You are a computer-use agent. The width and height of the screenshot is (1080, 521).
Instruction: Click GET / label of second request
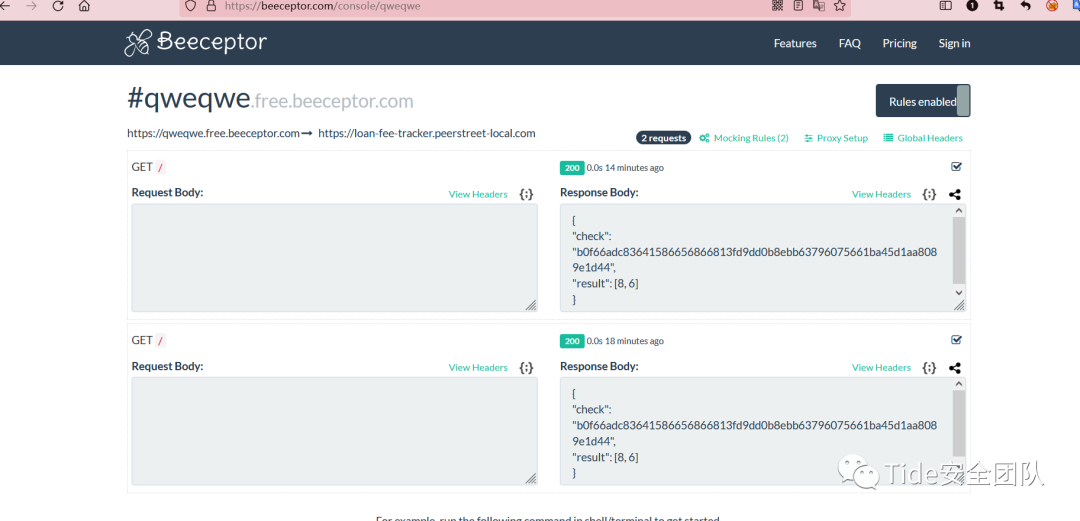[149, 340]
